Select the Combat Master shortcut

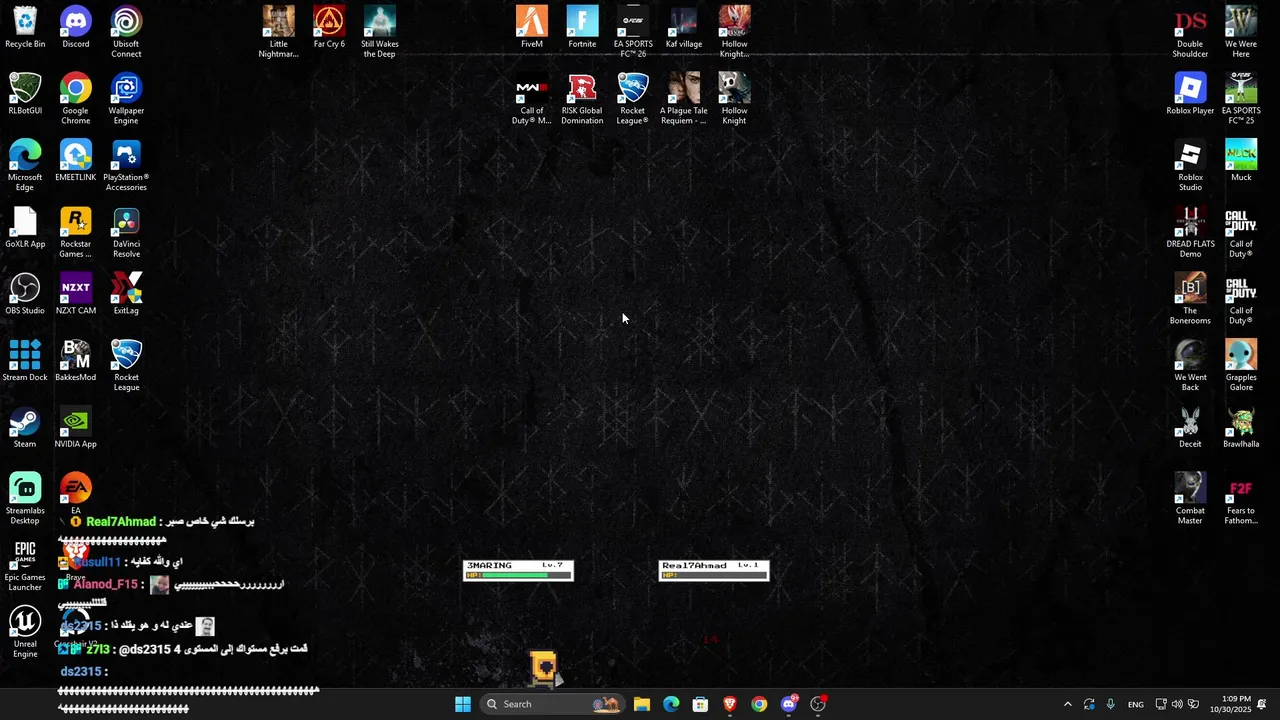coord(1190,499)
